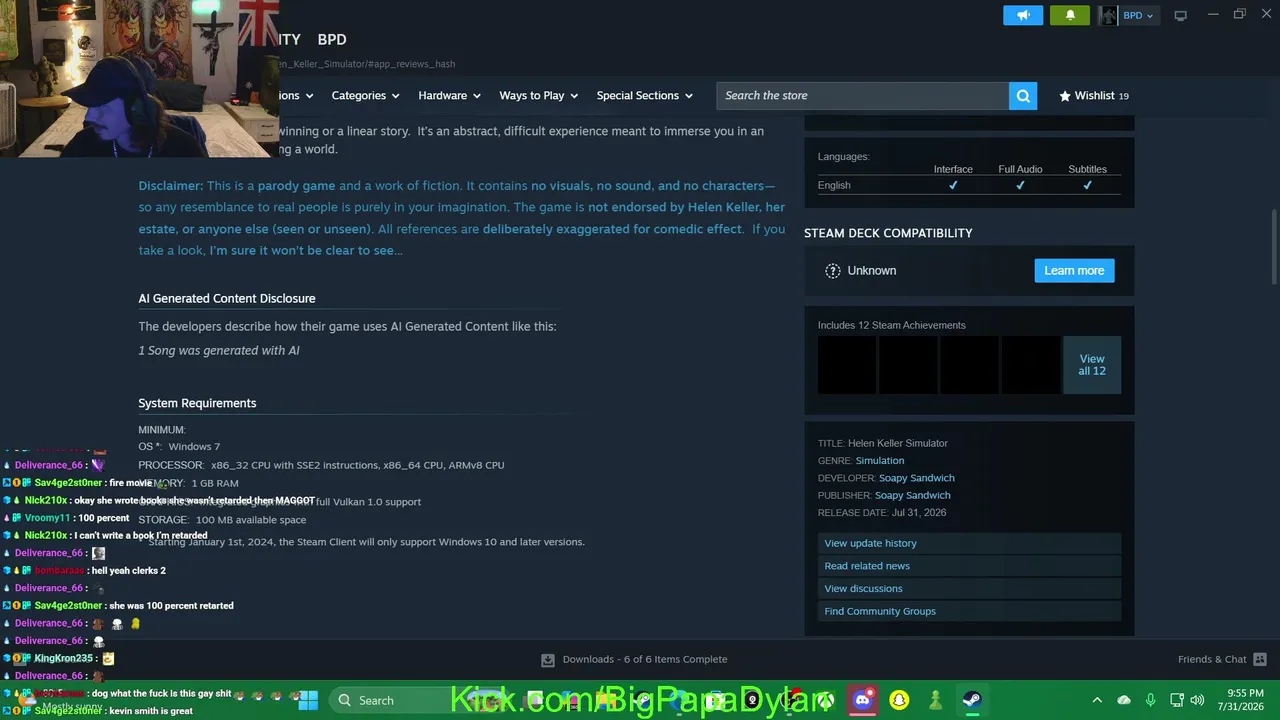Click the AI Generated Content Disclosure heading
The width and height of the screenshot is (1280, 720).
227,299
